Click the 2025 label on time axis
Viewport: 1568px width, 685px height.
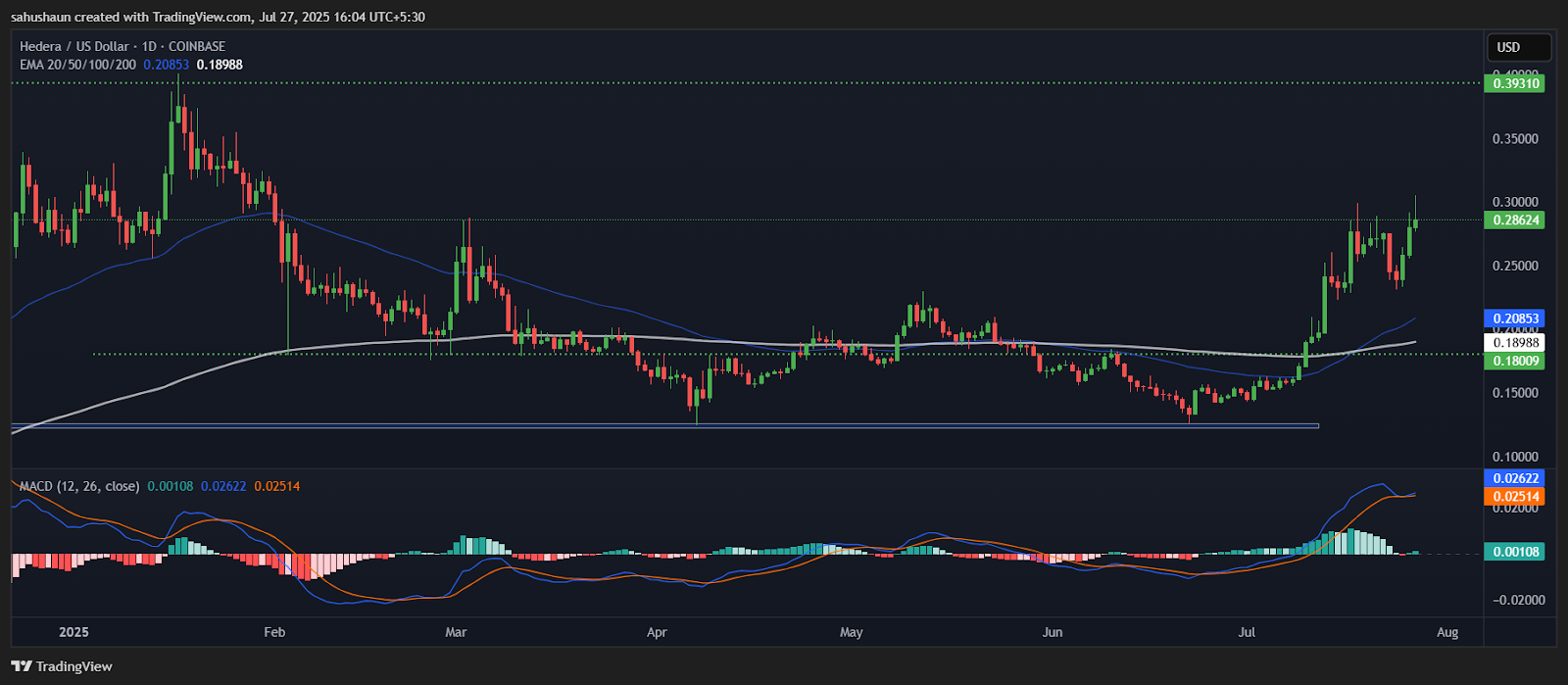pos(73,632)
